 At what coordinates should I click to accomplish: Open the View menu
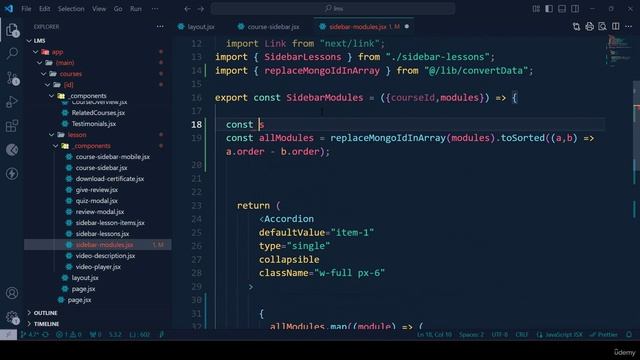tap(99, 9)
